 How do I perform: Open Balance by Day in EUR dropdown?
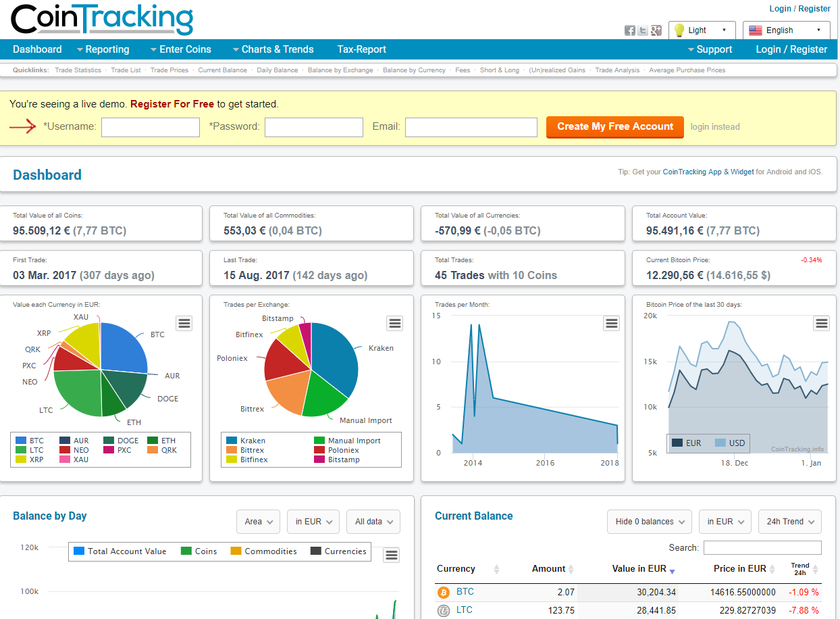click(x=313, y=521)
